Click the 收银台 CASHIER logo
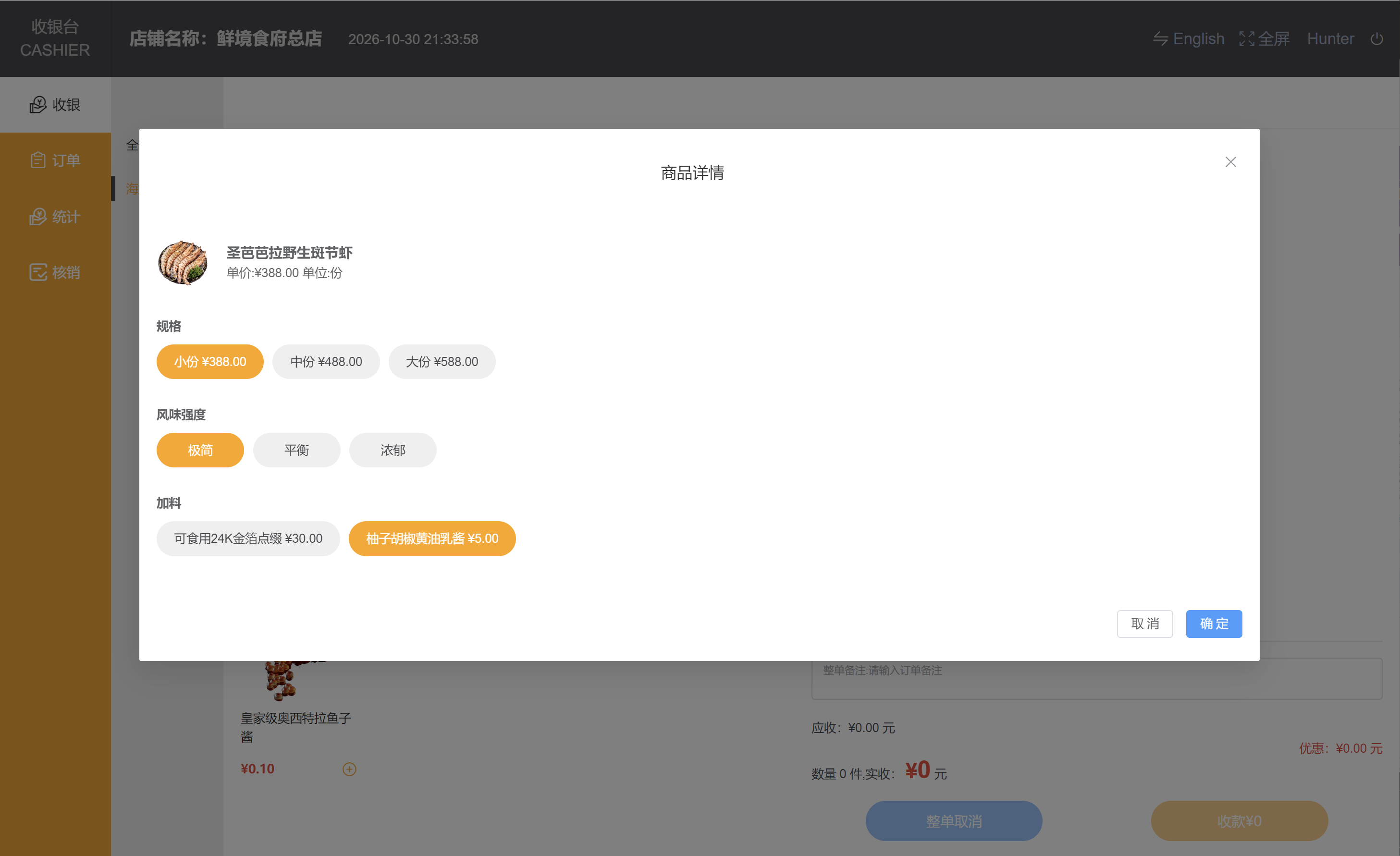Image resolution: width=1400 pixels, height=856 pixels. tap(55, 38)
